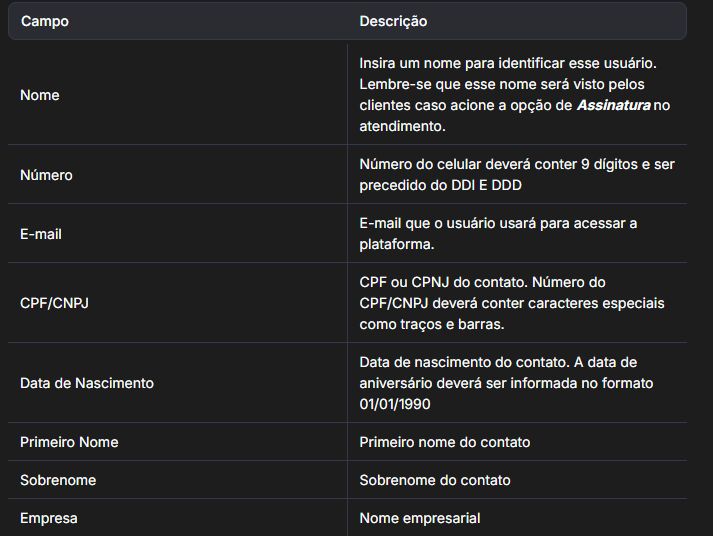Select the "Sobrenome" field cell

58,480
